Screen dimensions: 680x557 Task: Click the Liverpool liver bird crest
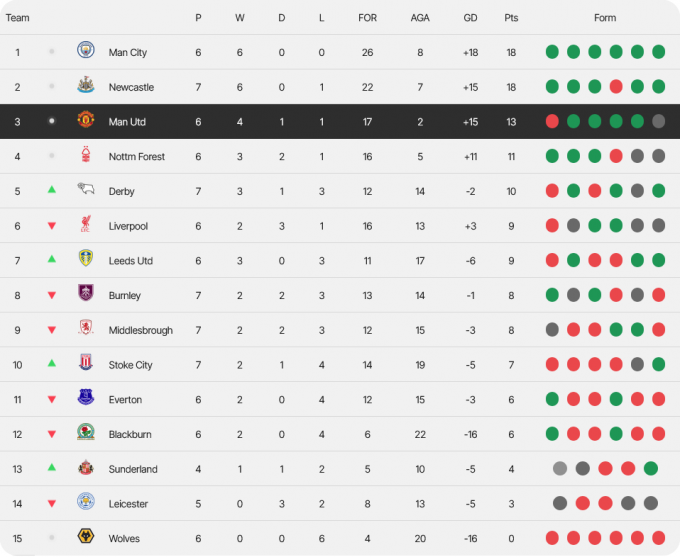click(x=86, y=224)
